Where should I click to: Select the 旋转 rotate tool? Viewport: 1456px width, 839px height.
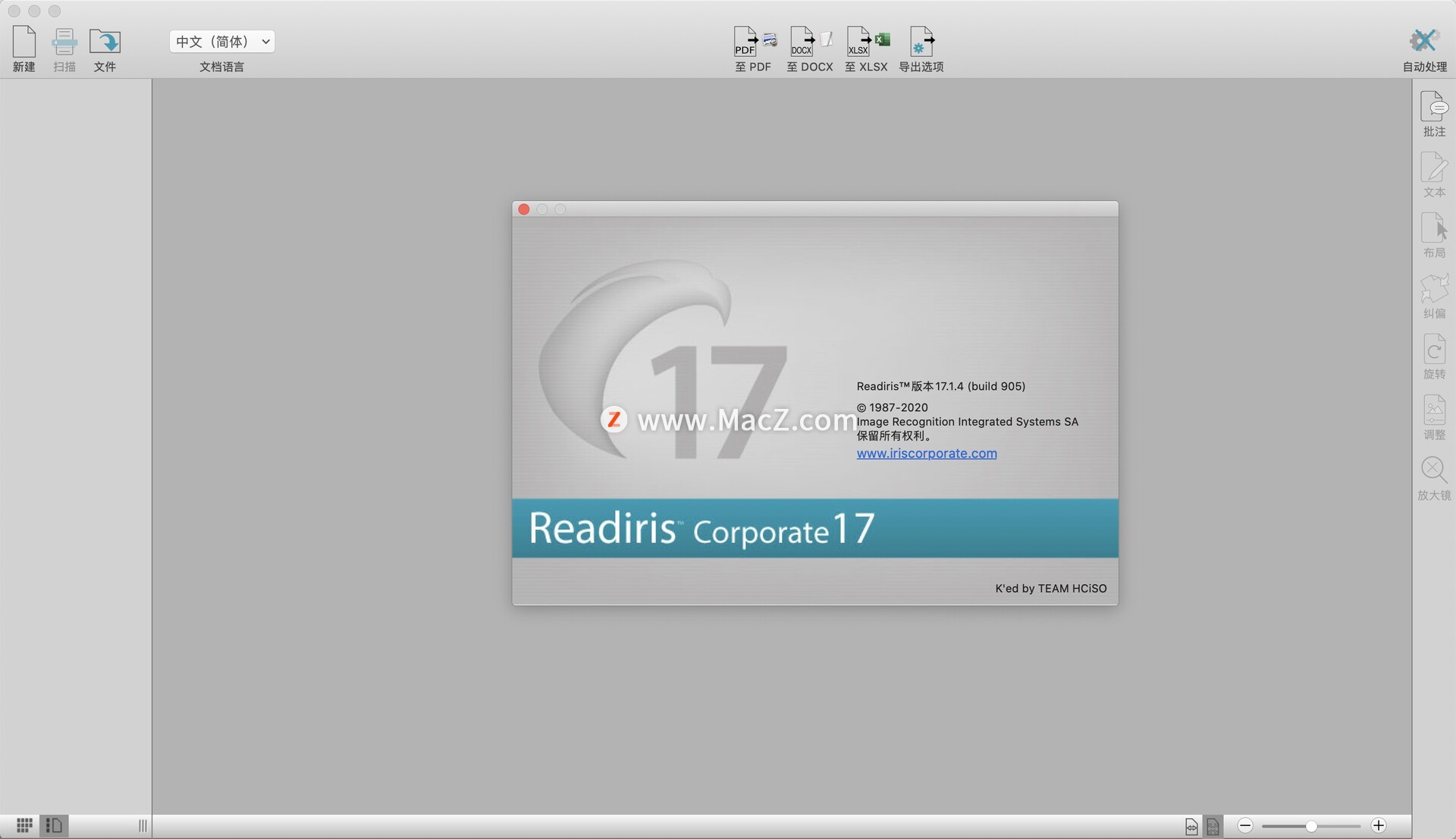[x=1434, y=357]
